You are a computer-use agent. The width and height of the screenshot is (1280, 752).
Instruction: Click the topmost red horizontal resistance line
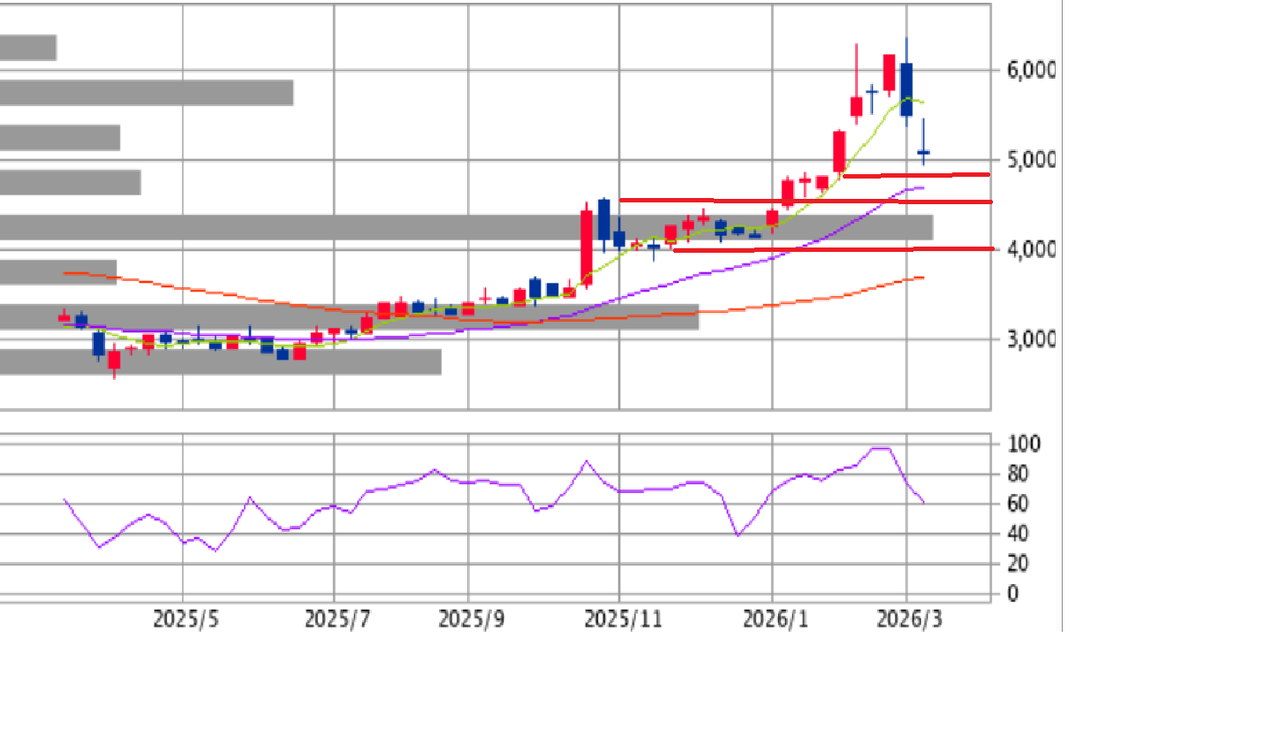[x=915, y=175]
